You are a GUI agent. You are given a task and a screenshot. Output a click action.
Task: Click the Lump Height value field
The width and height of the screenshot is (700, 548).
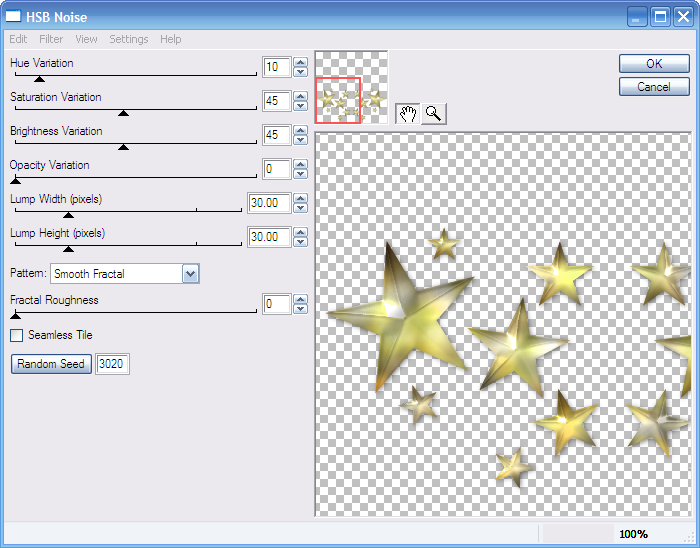269,237
